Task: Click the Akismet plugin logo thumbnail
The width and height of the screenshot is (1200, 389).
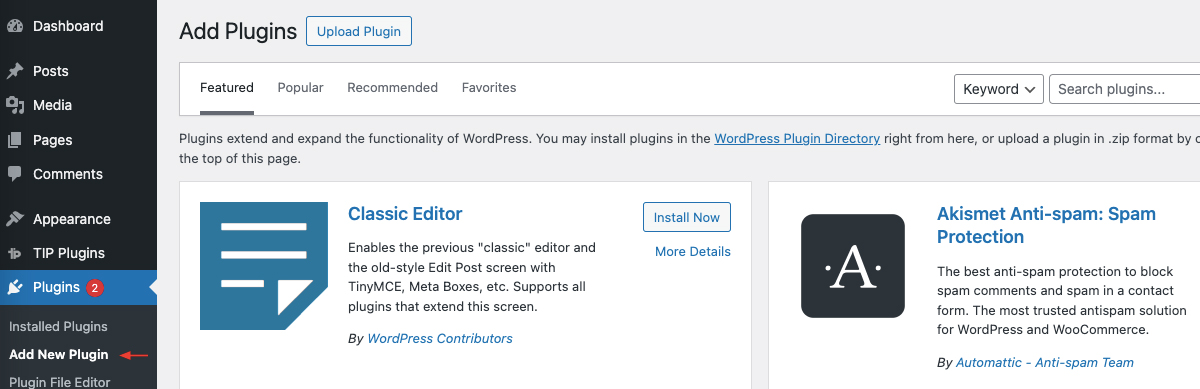Action: tap(853, 266)
